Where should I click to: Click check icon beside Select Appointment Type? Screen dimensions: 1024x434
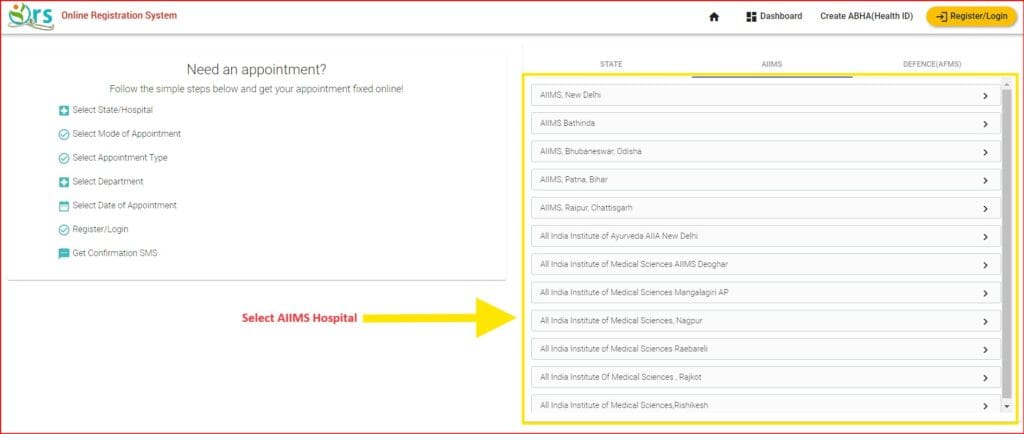click(64, 159)
